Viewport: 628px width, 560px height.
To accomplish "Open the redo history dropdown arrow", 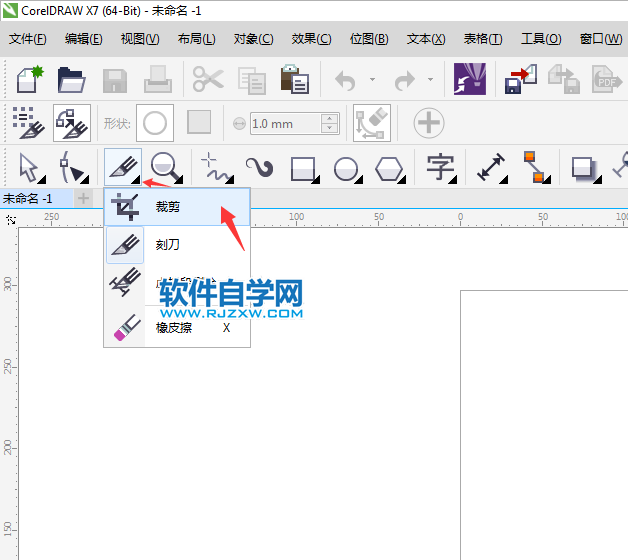I will point(431,79).
